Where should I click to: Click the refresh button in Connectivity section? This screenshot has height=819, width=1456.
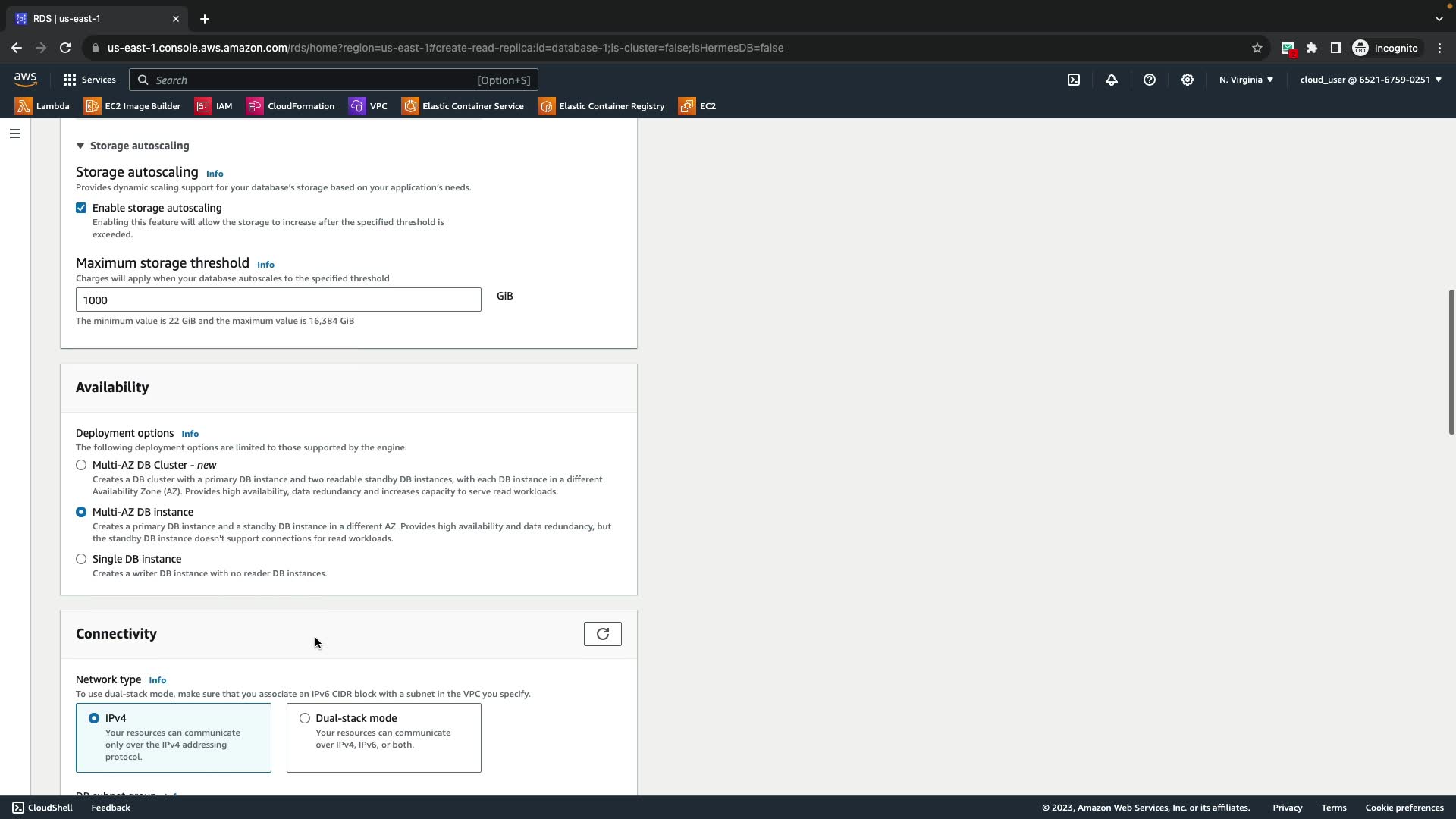602,634
